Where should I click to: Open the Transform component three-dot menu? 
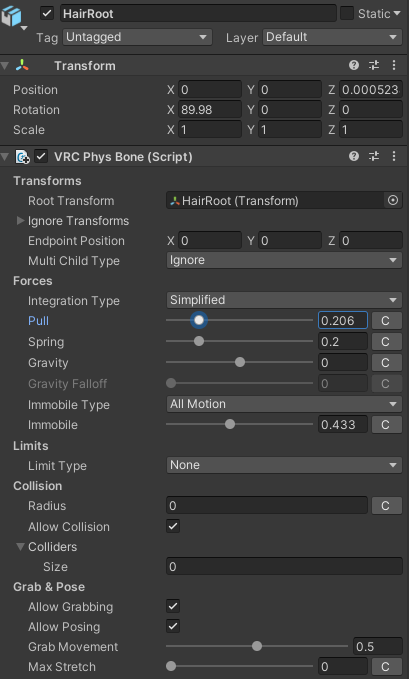pyautogui.click(x=393, y=65)
